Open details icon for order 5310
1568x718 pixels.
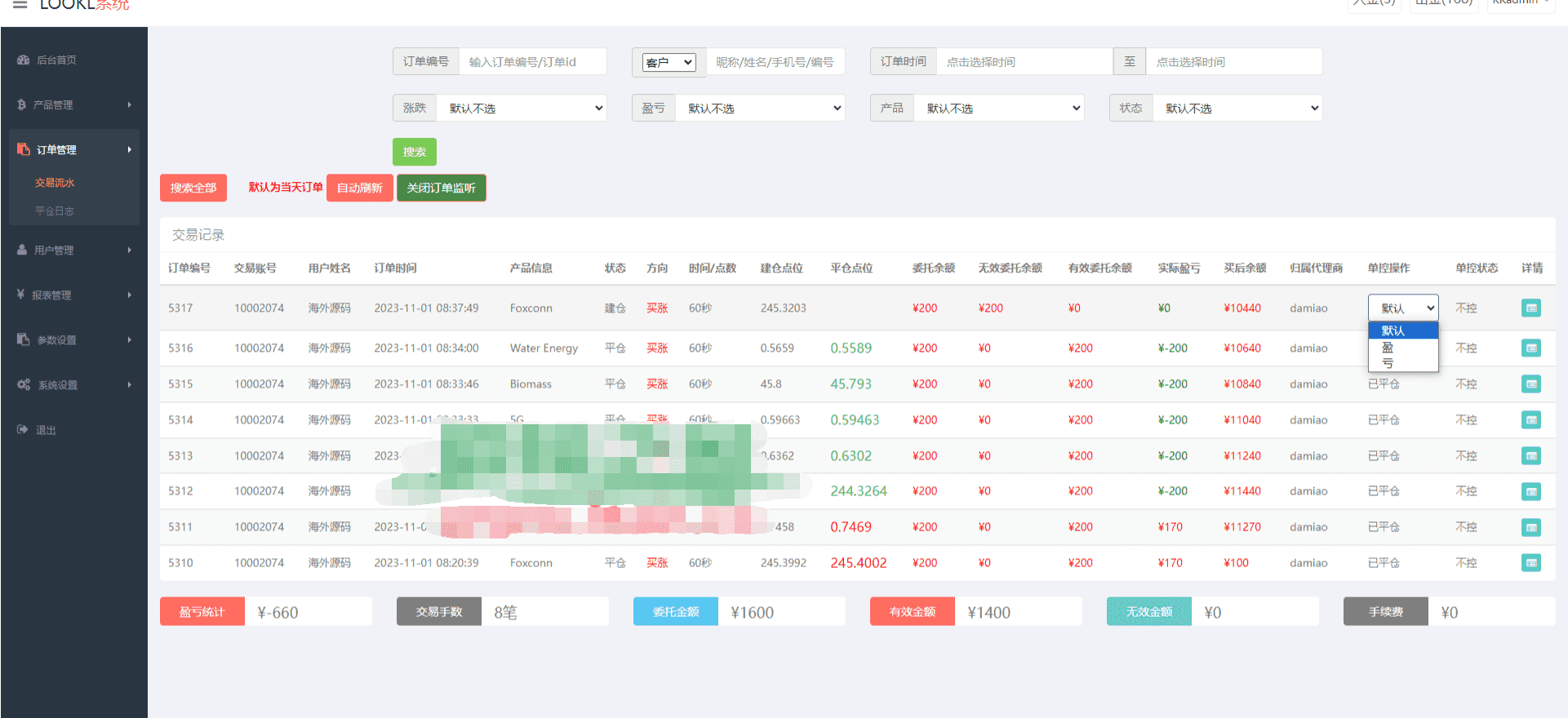1531,563
